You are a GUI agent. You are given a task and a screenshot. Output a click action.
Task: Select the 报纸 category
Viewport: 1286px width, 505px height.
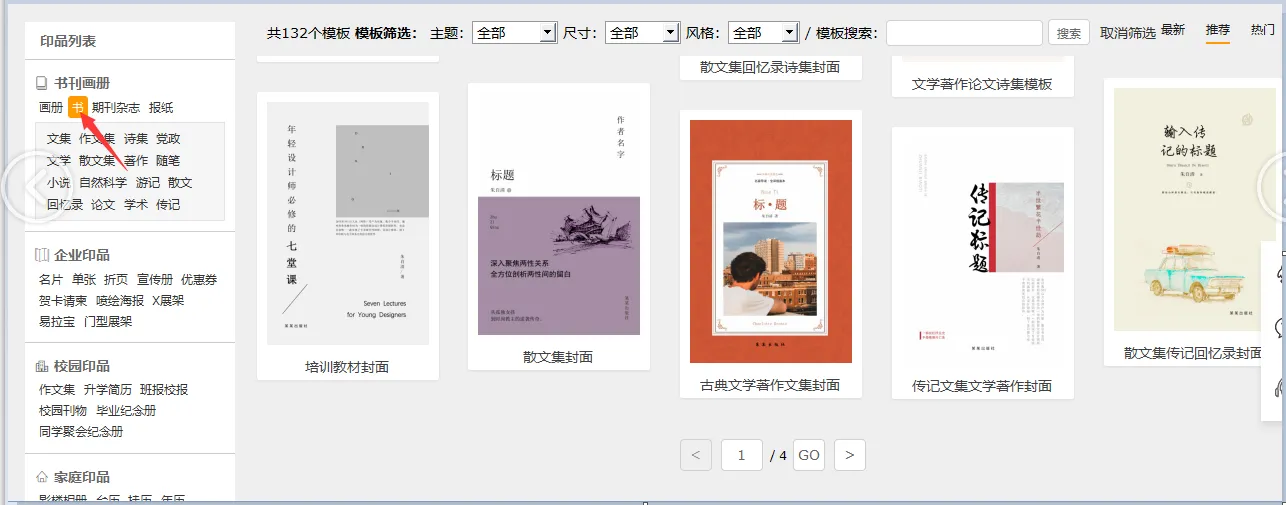[161, 108]
